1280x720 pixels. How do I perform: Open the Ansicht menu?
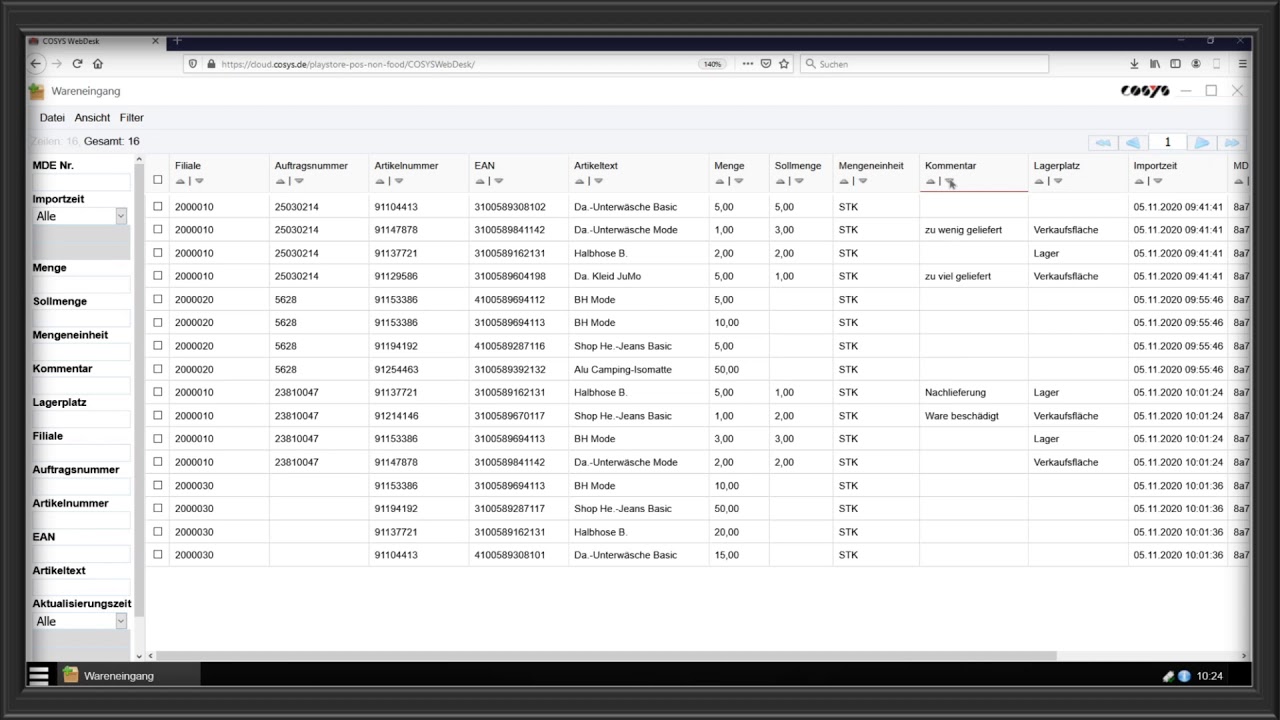[92, 118]
